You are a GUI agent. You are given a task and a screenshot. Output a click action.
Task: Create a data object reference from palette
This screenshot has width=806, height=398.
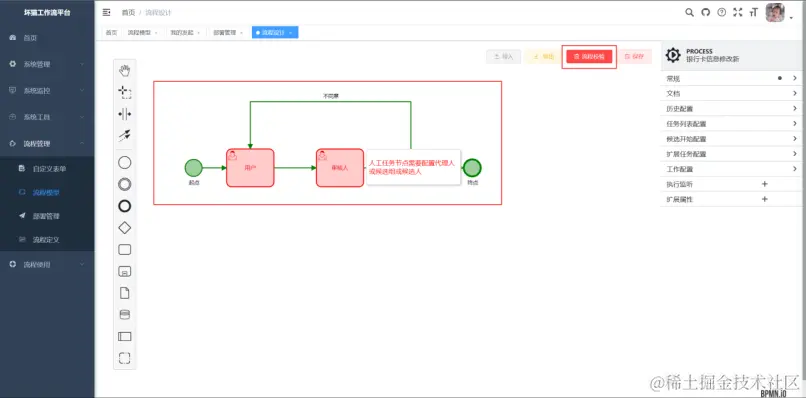point(124,293)
